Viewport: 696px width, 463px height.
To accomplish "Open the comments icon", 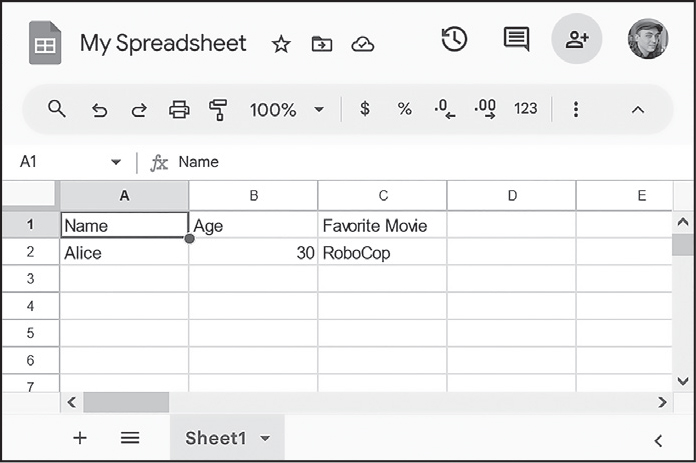I will [x=516, y=39].
